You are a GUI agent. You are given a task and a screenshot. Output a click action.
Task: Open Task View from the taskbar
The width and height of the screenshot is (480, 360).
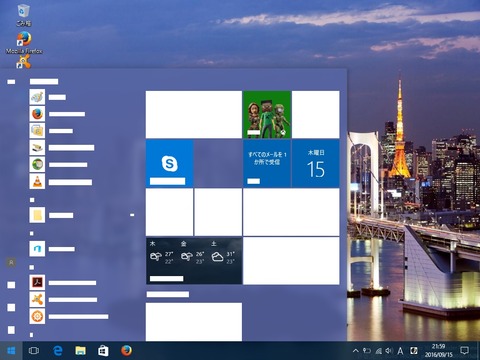(34, 351)
